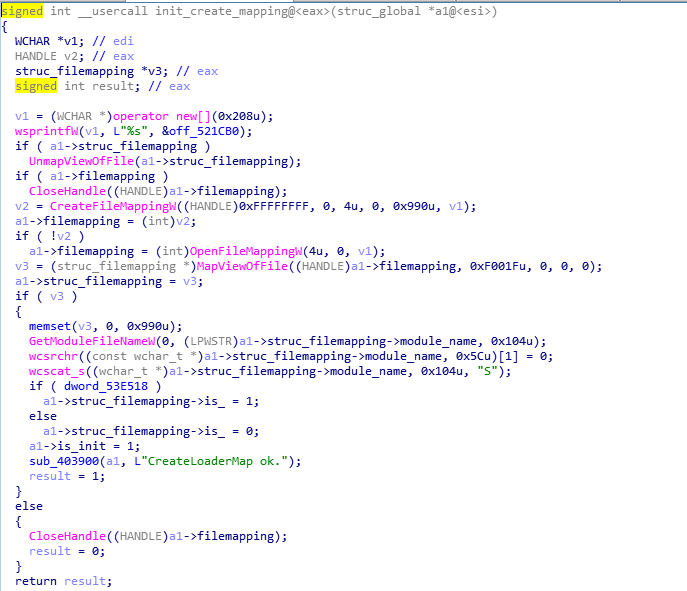Click the 'return result;' statement
This screenshot has width=687, height=591.
[64, 581]
